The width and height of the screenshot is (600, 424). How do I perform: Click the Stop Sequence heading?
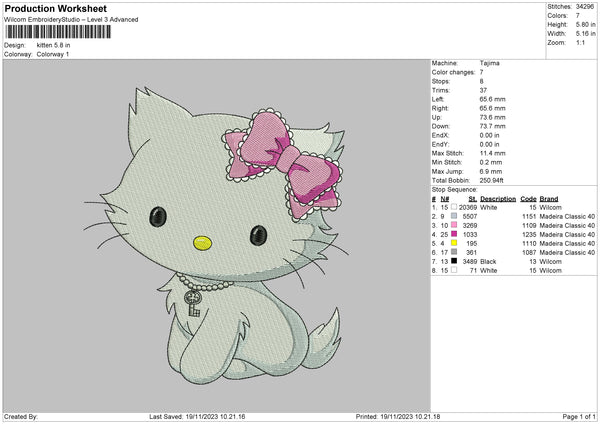point(455,189)
